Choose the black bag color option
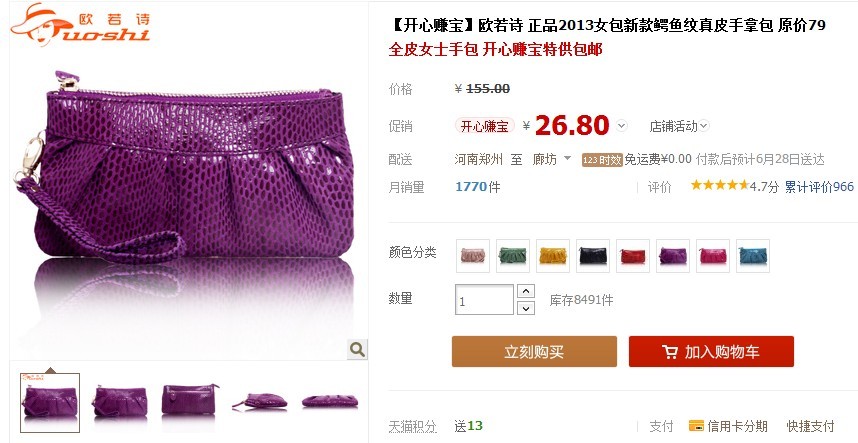The image size is (858, 443). pyautogui.click(x=593, y=256)
